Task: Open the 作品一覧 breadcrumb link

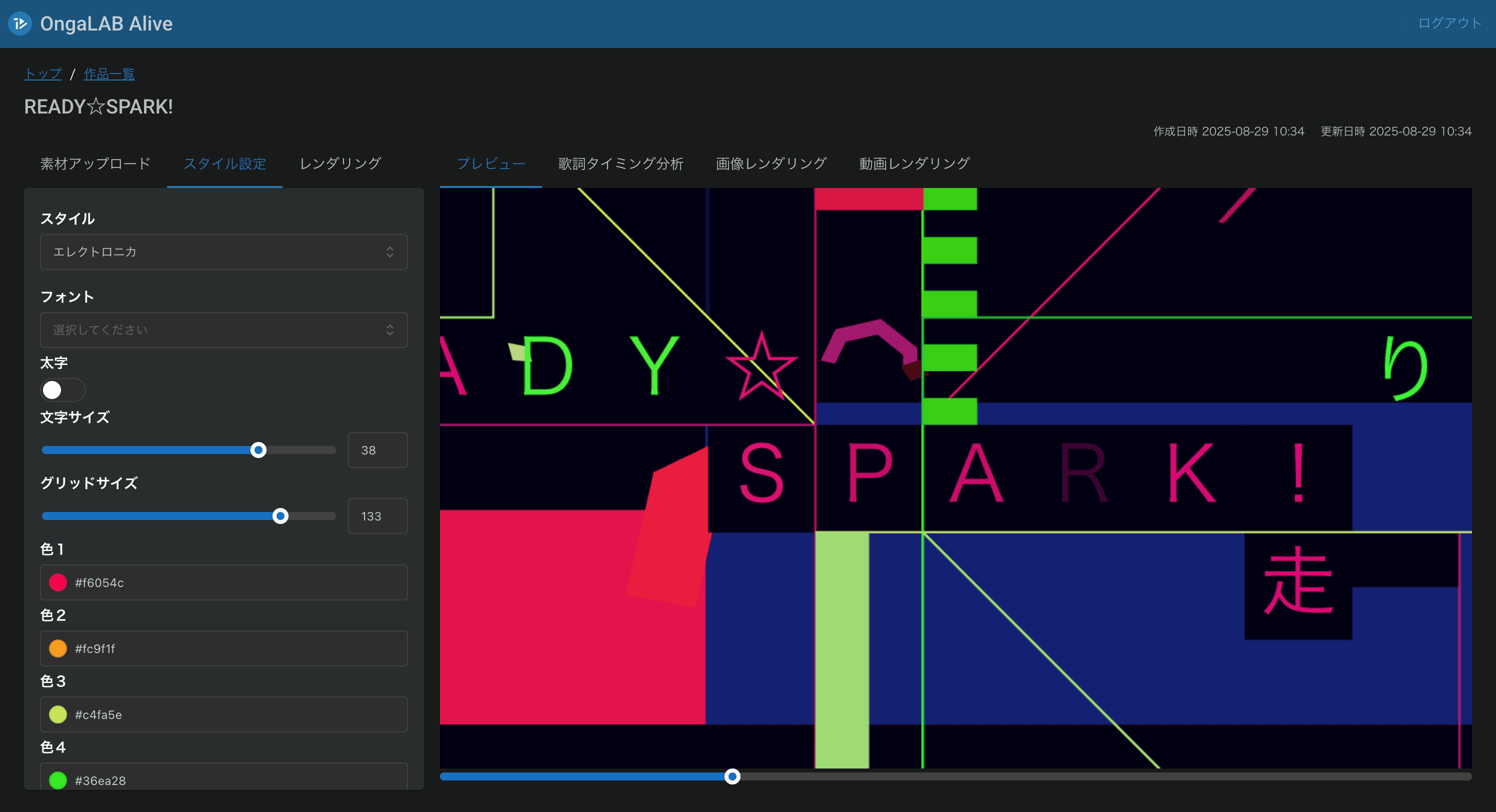Action: (109, 74)
